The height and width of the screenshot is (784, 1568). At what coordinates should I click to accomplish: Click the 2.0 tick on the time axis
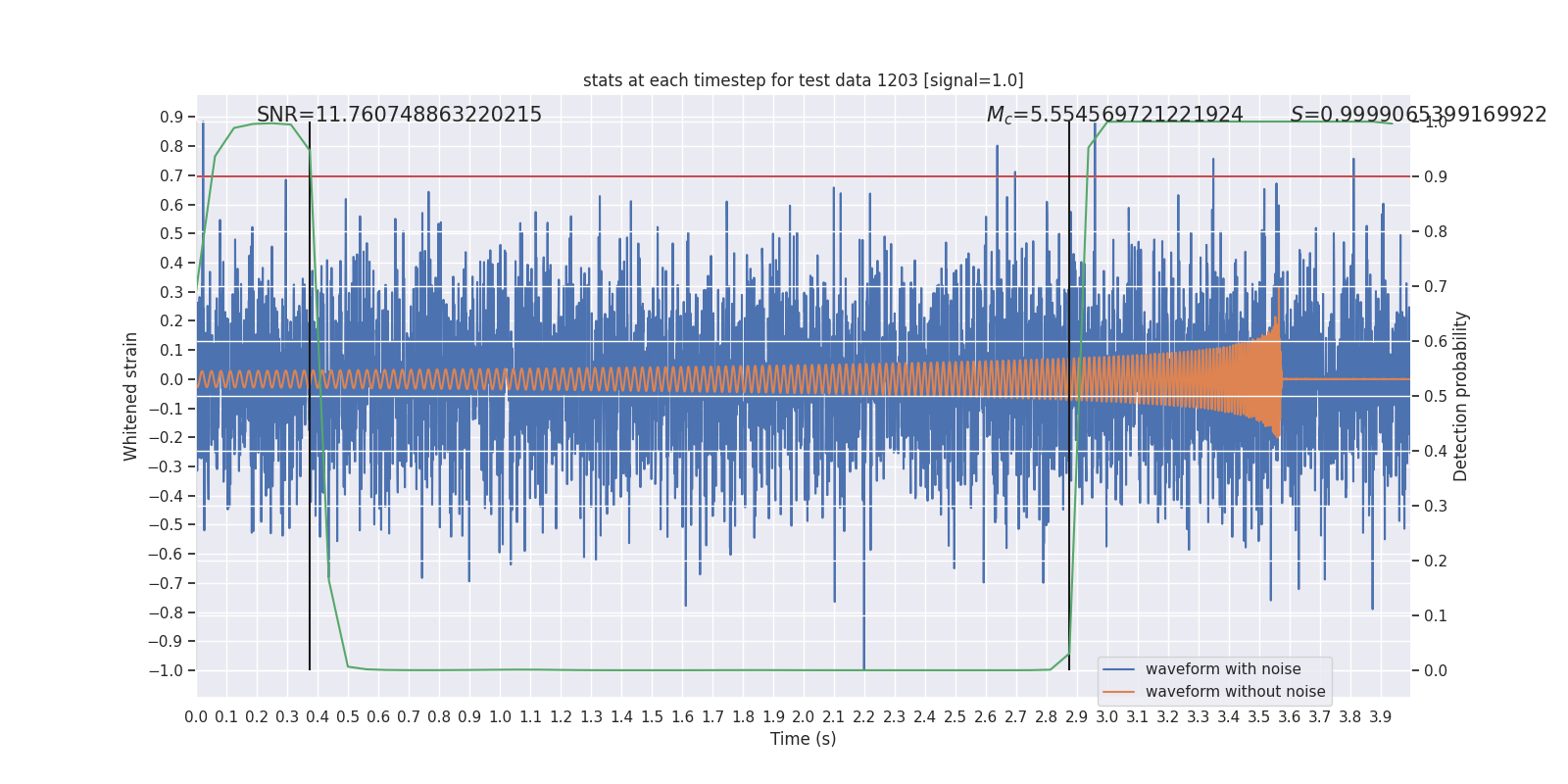803,717
